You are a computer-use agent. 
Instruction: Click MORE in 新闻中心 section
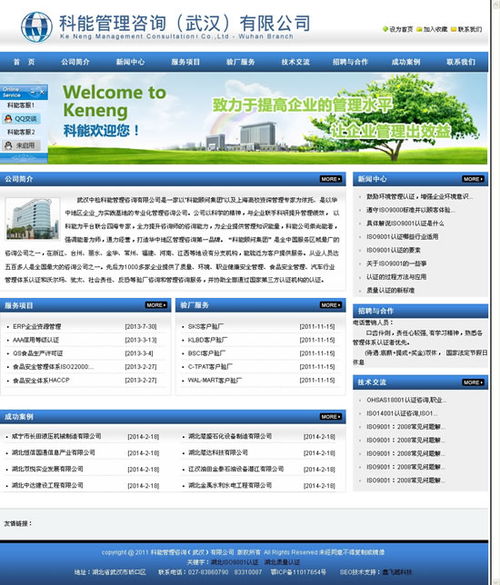(x=473, y=179)
